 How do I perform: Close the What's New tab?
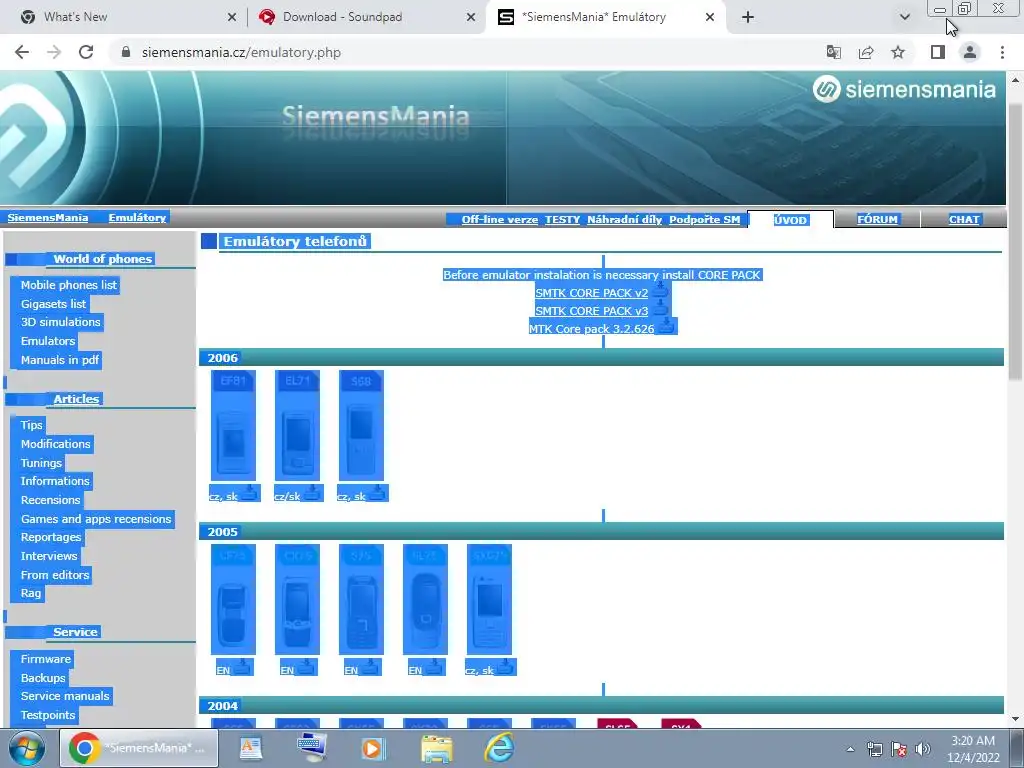(232, 17)
